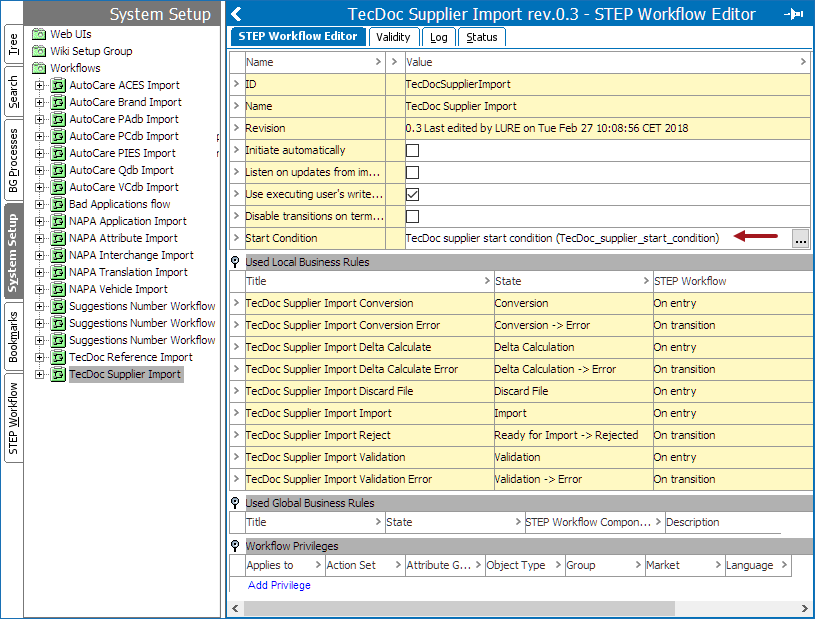Click the AutoCare PIES Import workflow icon
This screenshot has width=815, height=619.
pyautogui.click(x=58, y=153)
